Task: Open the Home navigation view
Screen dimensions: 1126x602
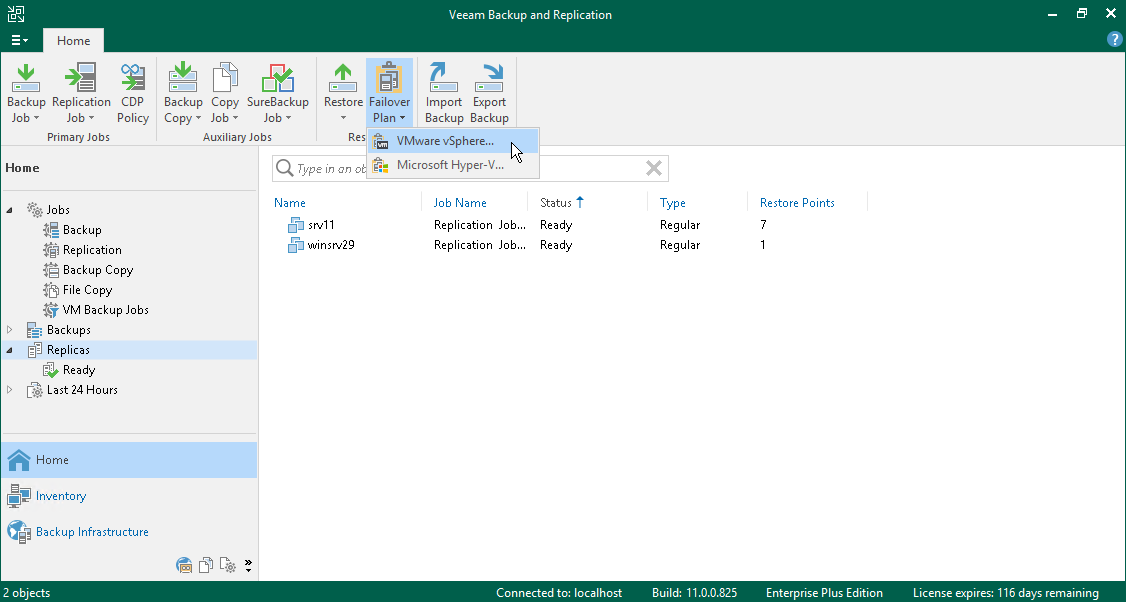Action: [129, 460]
